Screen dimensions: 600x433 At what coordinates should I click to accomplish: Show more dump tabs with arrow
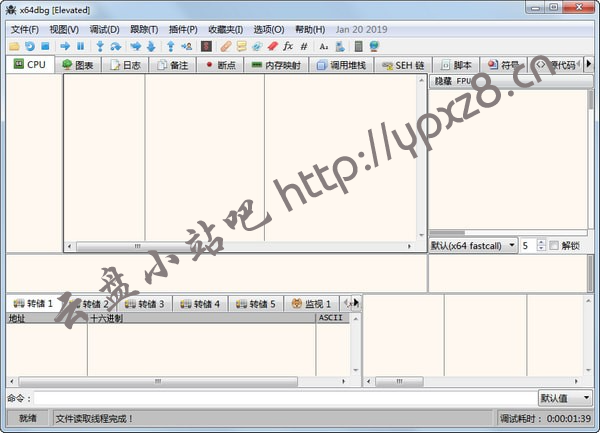point(356,303)
